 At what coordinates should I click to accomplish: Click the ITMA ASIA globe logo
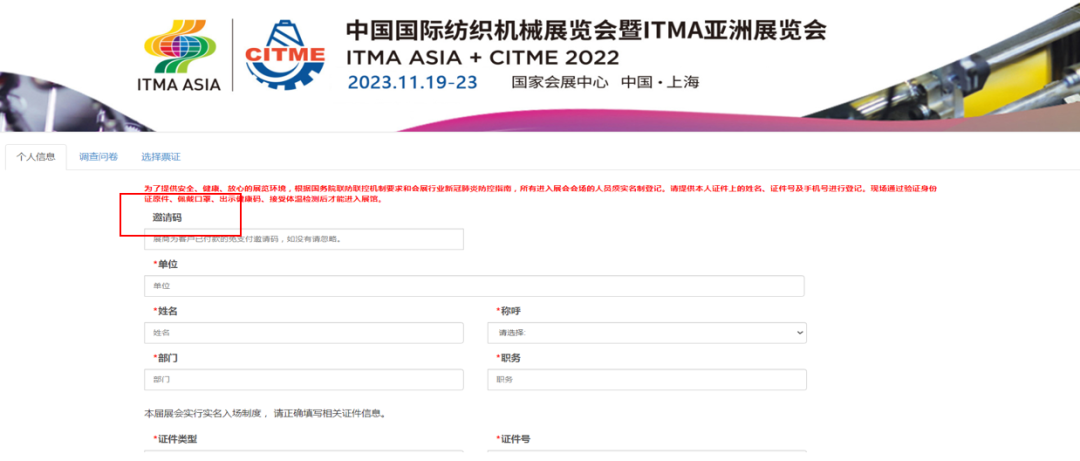179,55
